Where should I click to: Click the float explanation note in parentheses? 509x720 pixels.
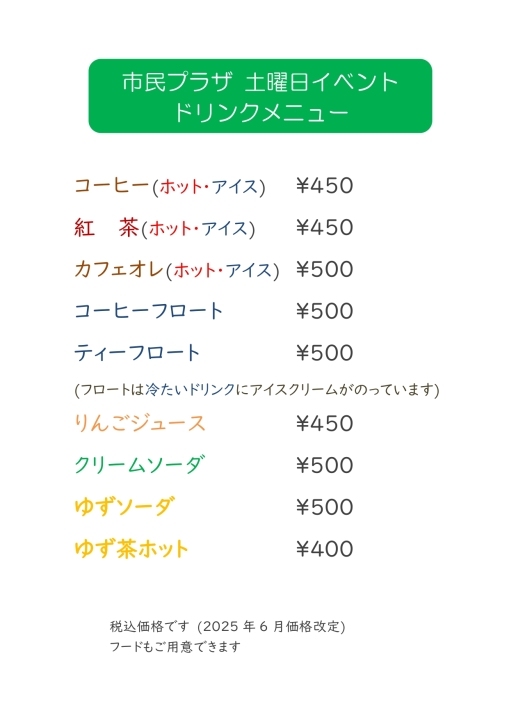(257, 390)
